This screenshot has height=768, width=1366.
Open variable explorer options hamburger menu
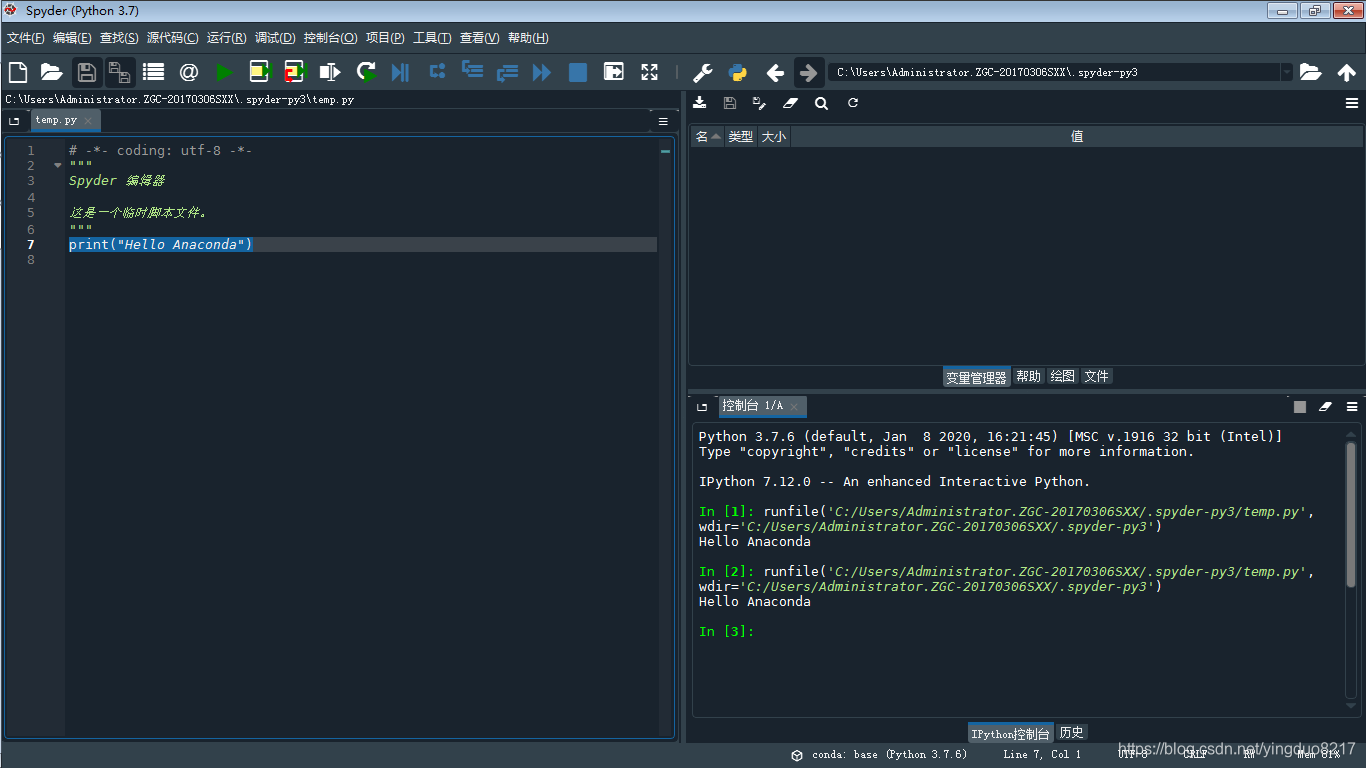point(1352,103)
